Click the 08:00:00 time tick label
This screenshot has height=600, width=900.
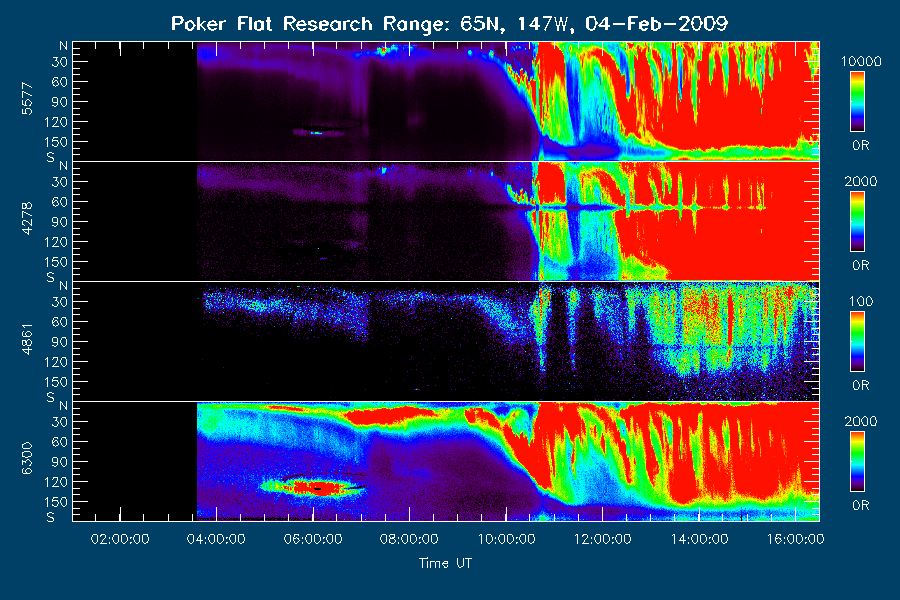coord(409,539)
